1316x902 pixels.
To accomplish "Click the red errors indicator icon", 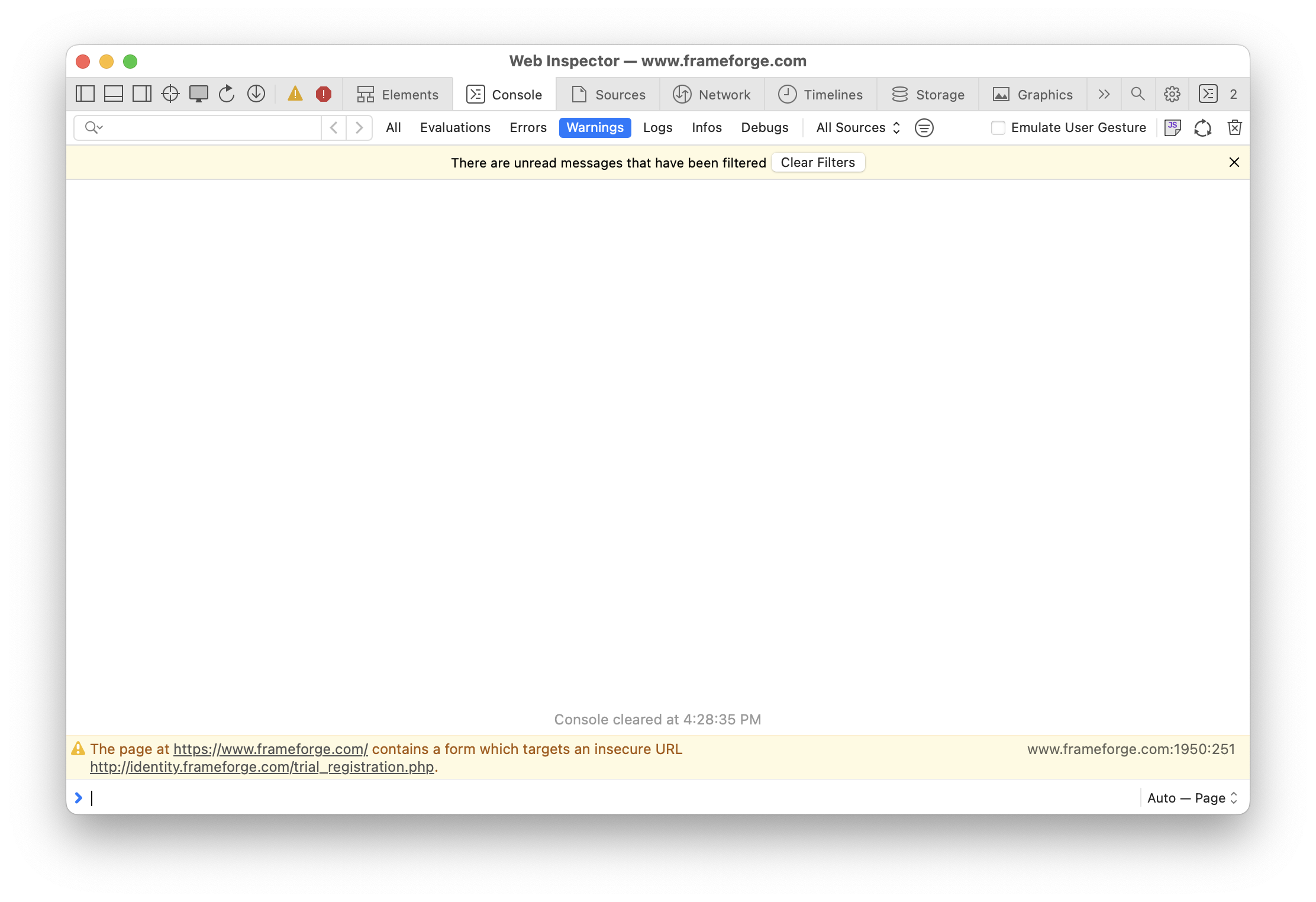I will [x=324, y=94].
